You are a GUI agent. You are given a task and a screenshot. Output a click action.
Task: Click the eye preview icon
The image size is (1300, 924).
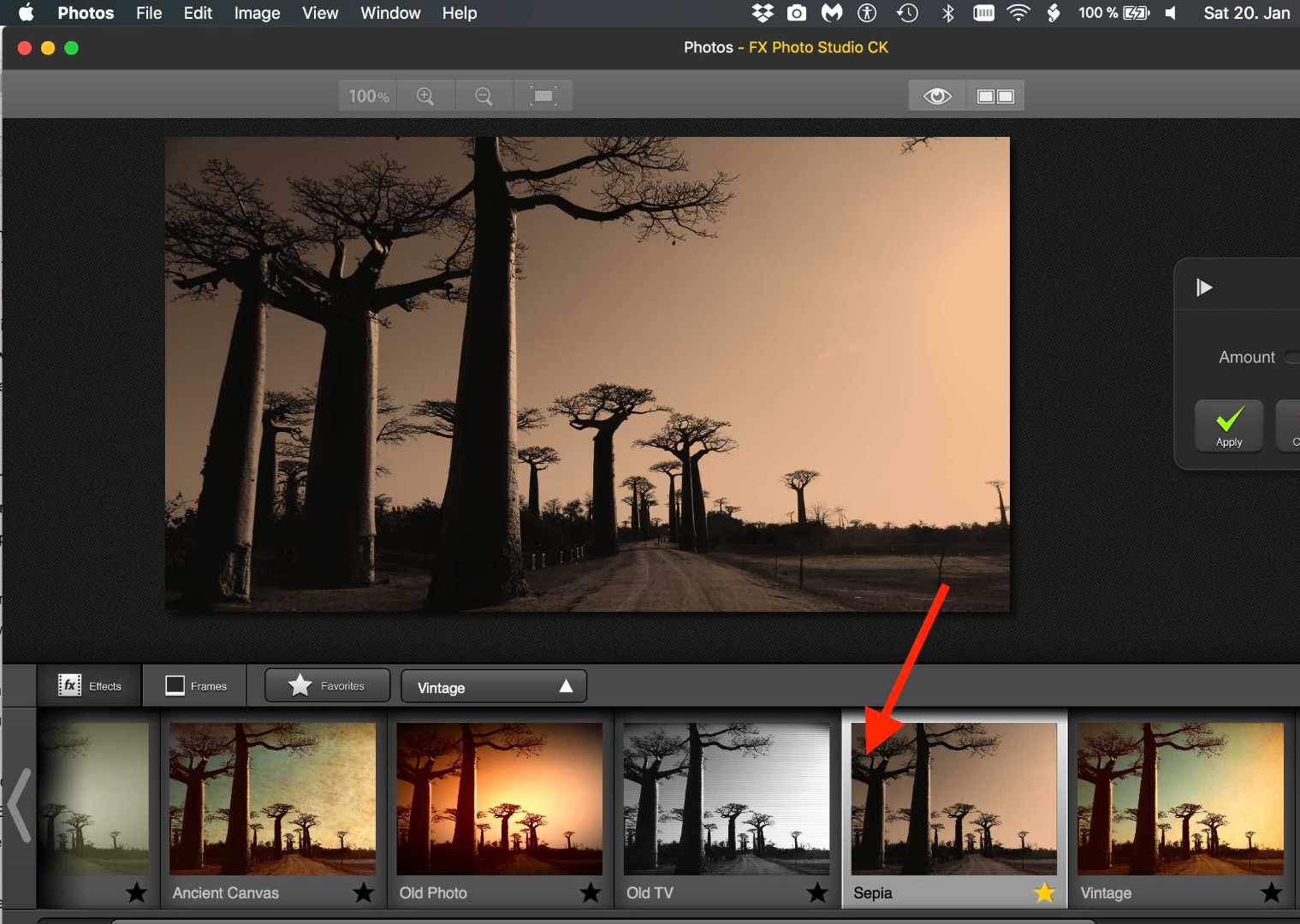click(936, 95)
